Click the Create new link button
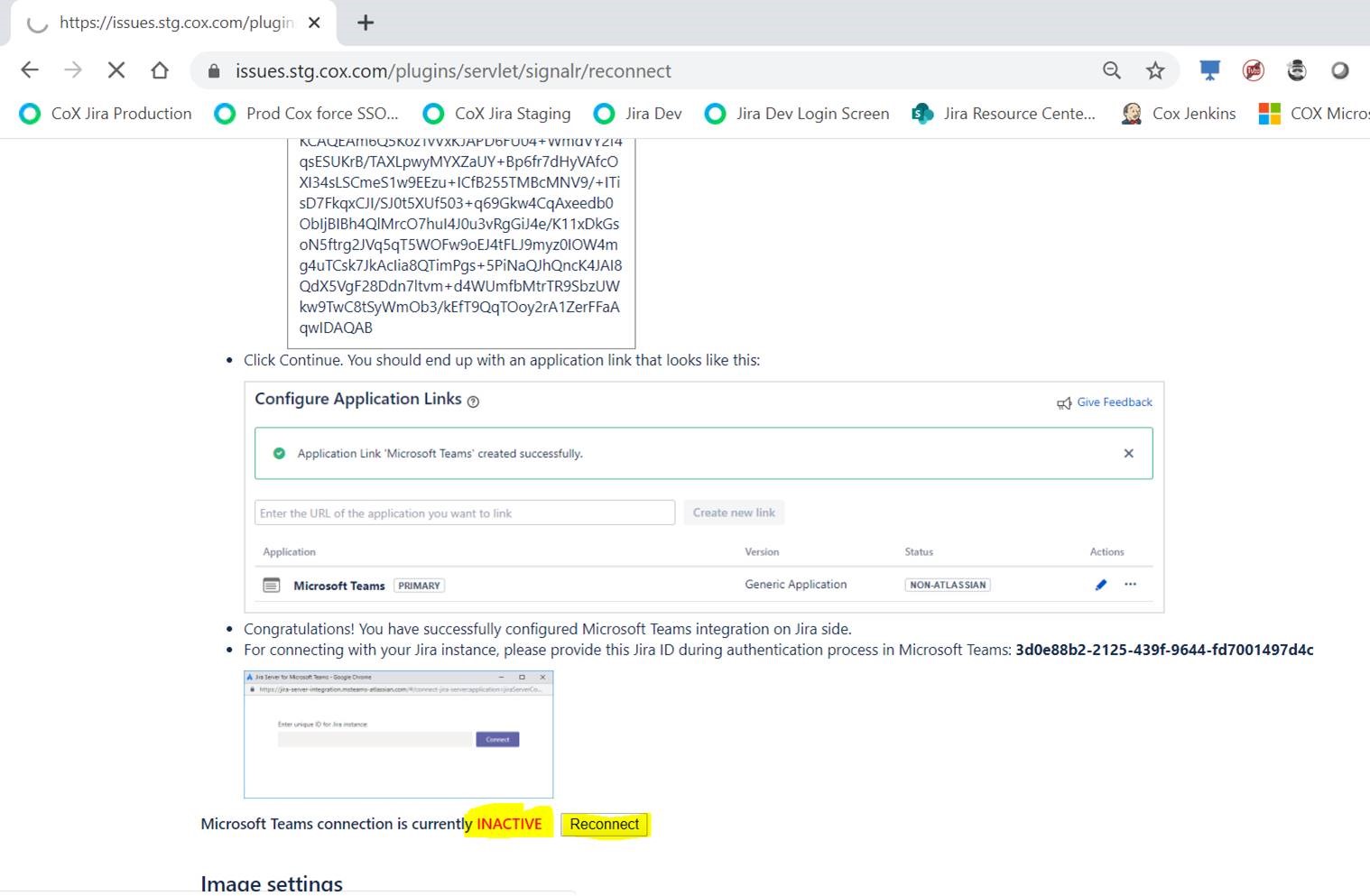The width and height of the screenshot is (1370, 896). point(734,513)
